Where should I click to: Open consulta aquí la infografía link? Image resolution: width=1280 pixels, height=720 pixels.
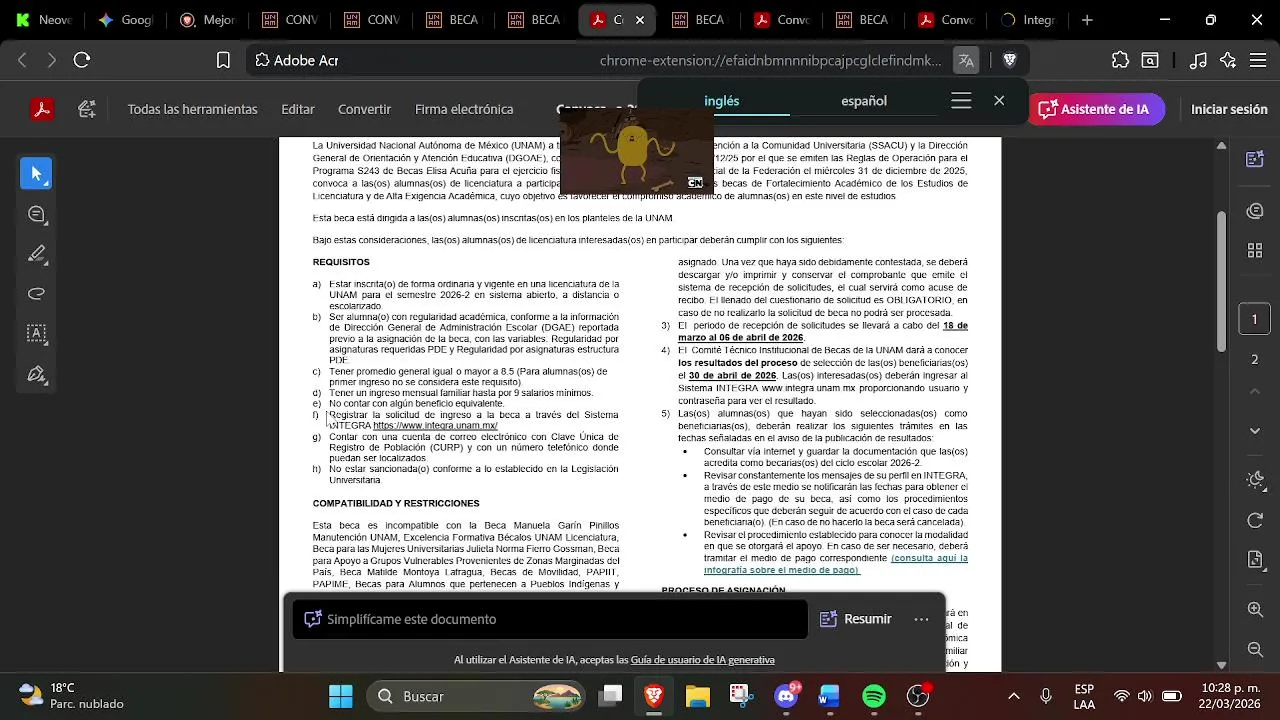[x=836, y=564]
